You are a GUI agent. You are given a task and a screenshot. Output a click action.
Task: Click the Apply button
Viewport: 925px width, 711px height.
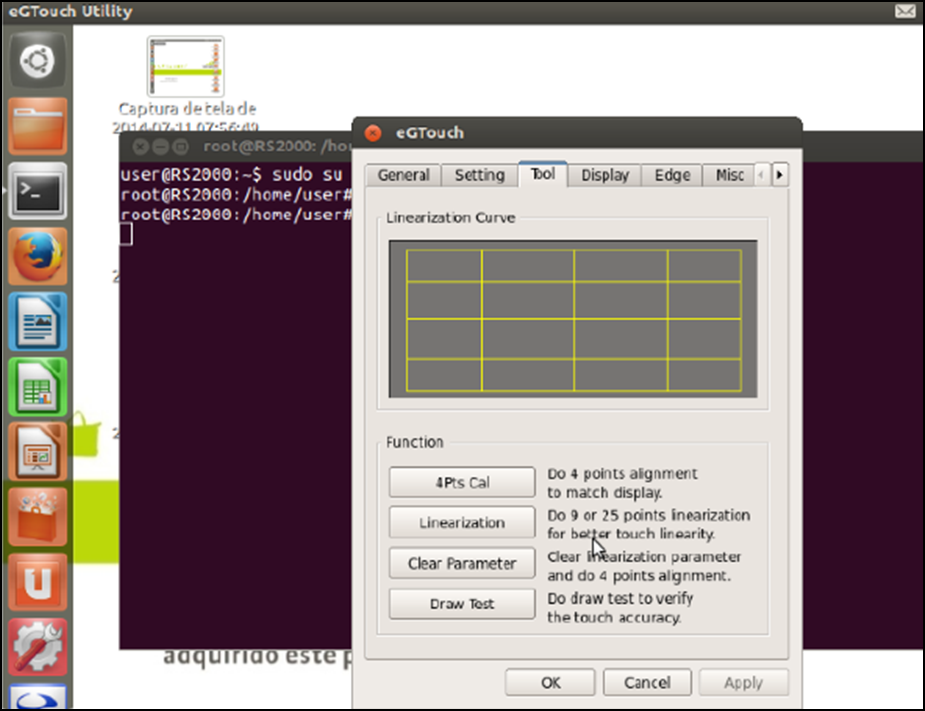[x=743, y=683]
